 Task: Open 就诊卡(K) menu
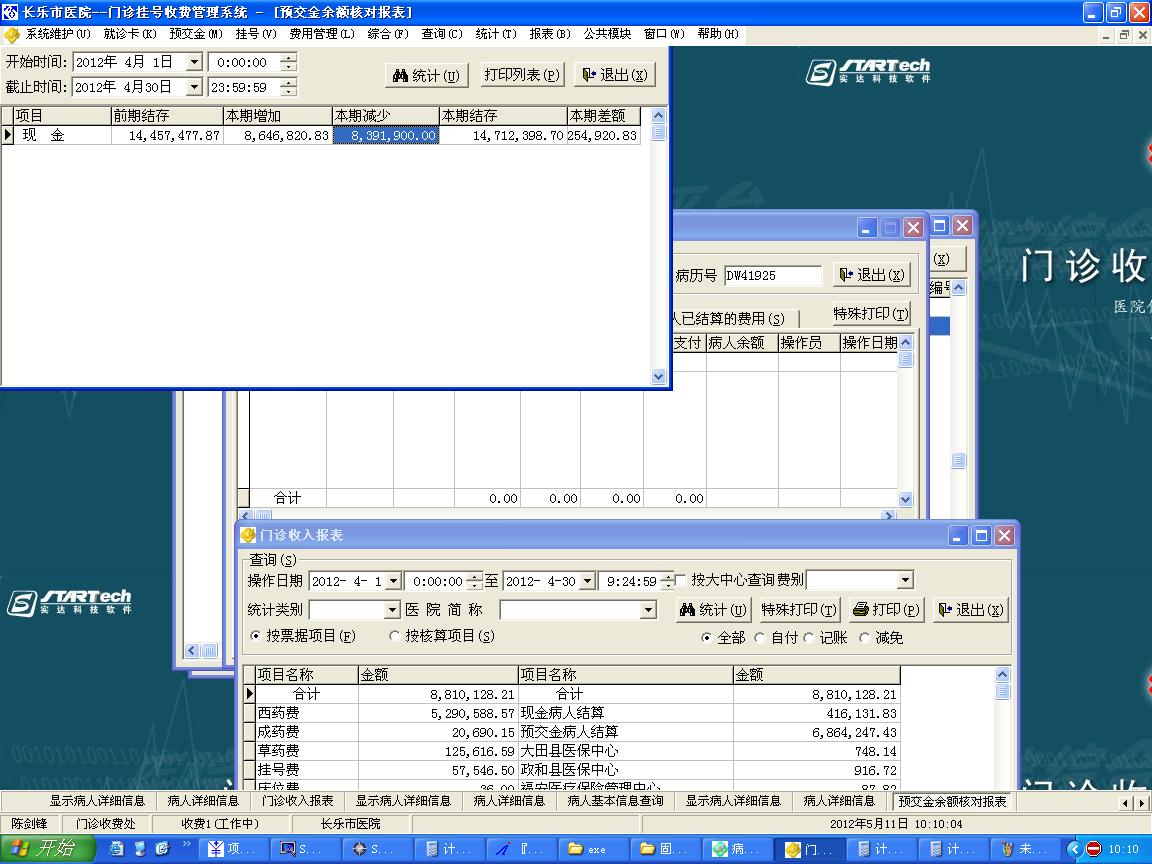click(x=129, y=34)
